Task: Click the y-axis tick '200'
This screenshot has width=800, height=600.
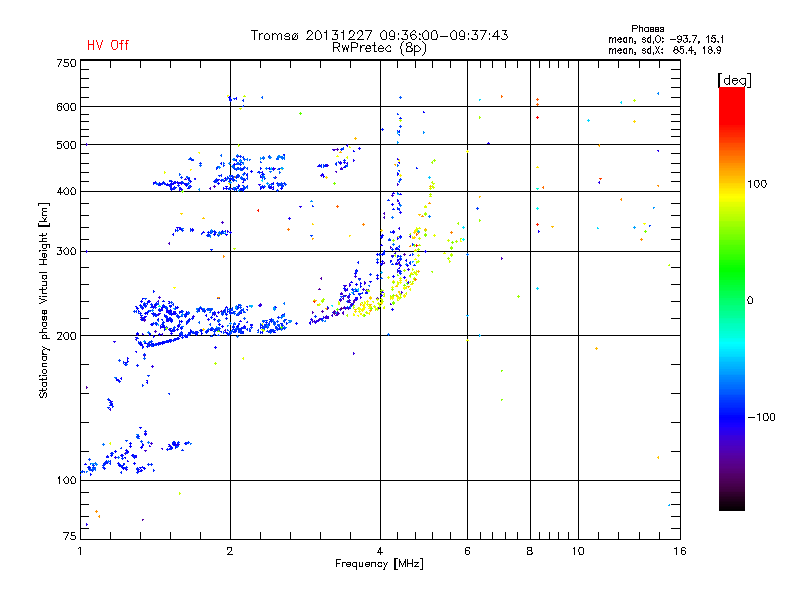Action: point(66,336)
